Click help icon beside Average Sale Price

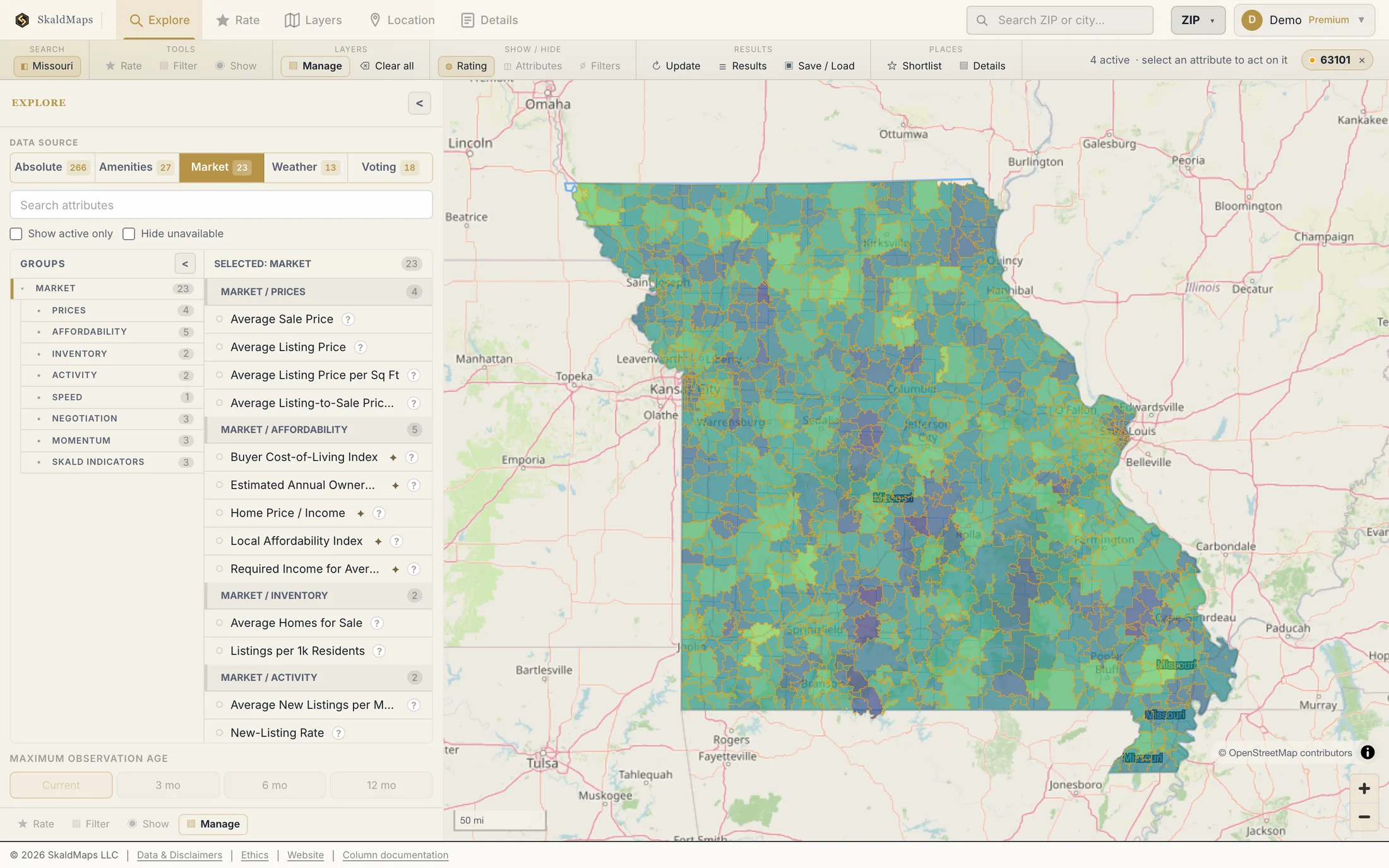tap(348, 319)
